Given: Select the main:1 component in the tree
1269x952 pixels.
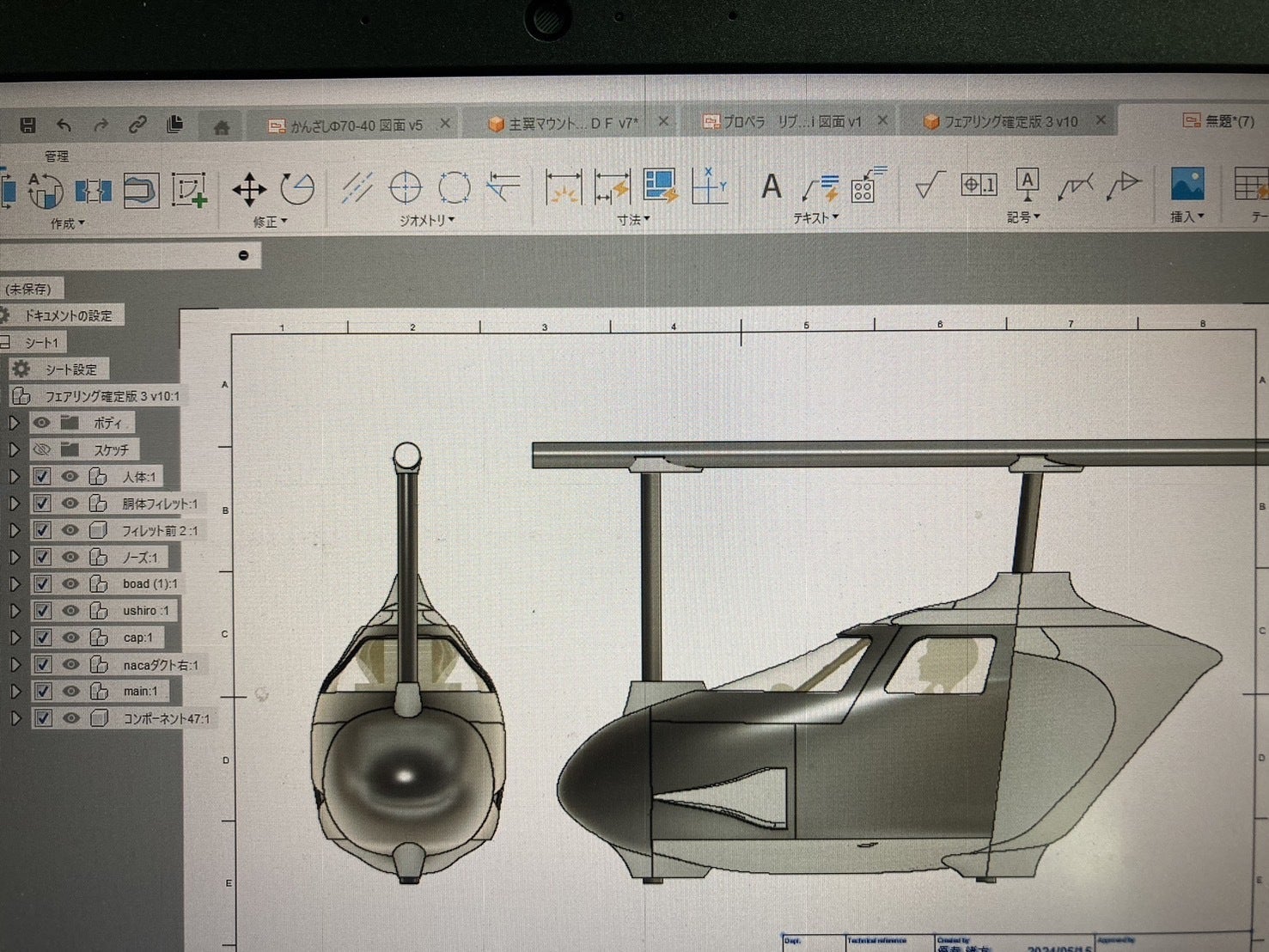Looking at the screenshot, I should point(140,691).
